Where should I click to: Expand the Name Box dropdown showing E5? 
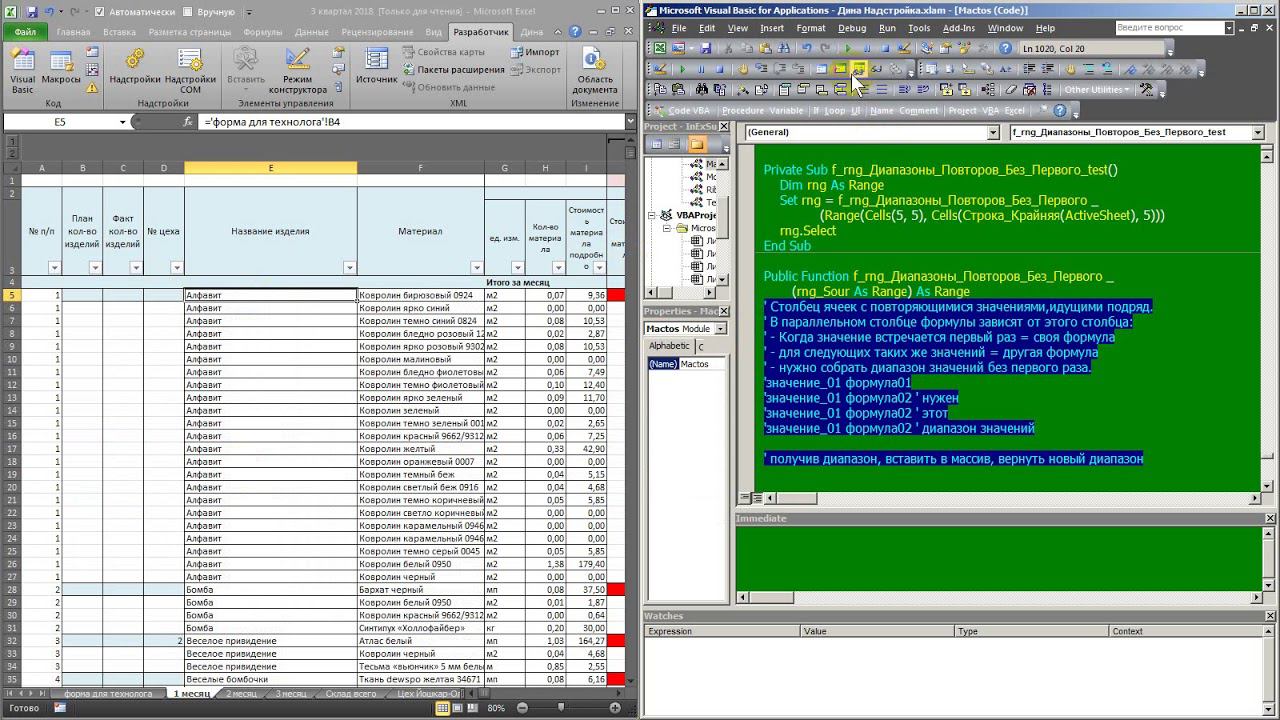pyautogui.click(x=123, y=121)
